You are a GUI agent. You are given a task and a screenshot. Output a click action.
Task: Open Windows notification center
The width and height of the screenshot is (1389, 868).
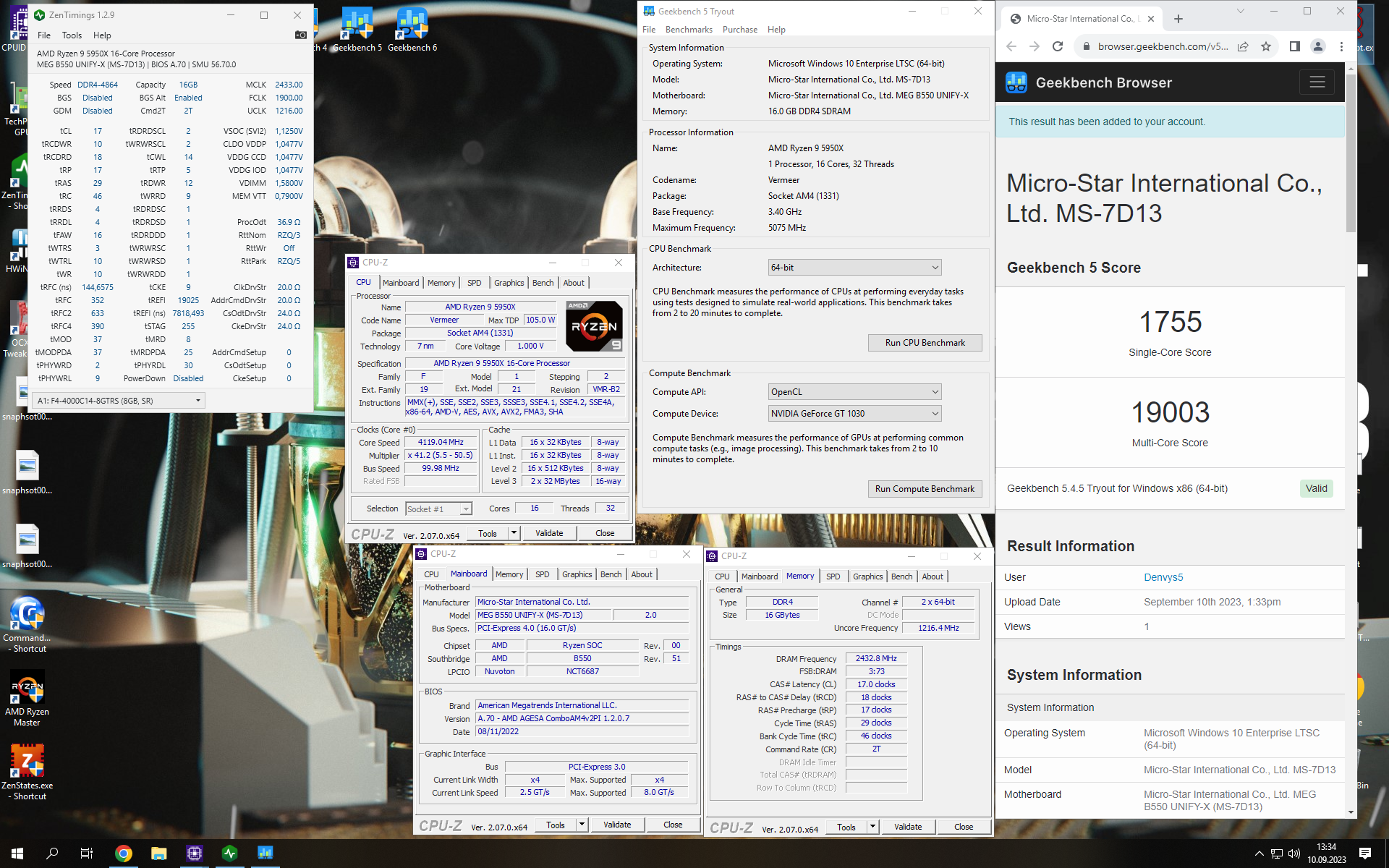(1365, 854)
